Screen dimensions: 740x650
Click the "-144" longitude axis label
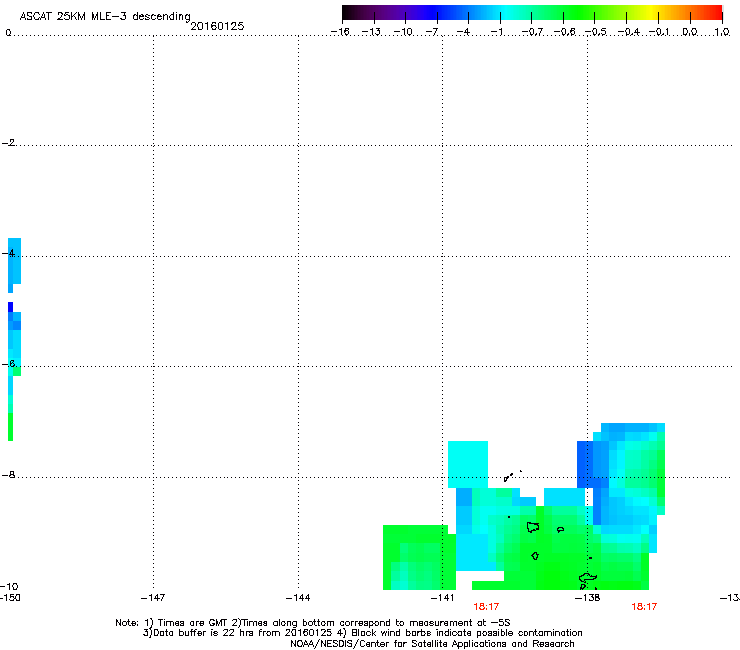point(298,598)
